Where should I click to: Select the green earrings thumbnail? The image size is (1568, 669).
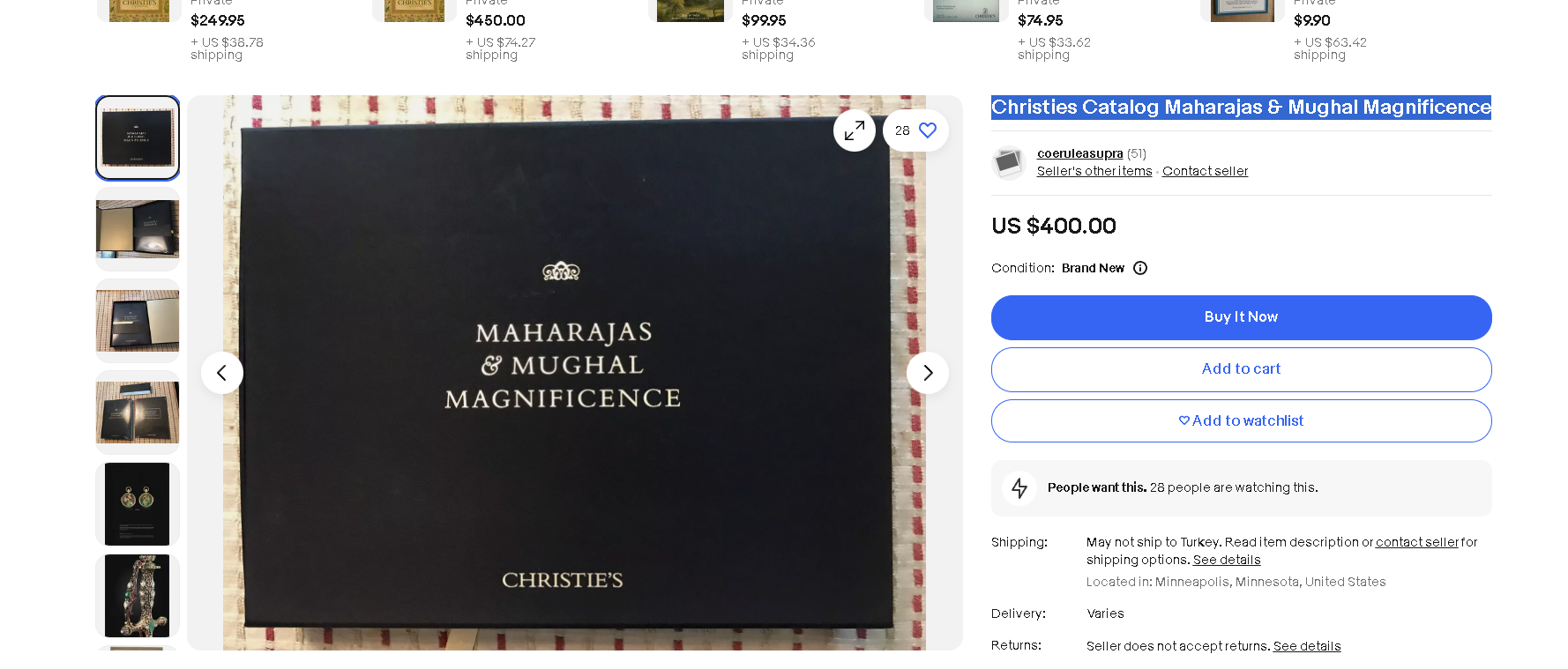point(138,504)
